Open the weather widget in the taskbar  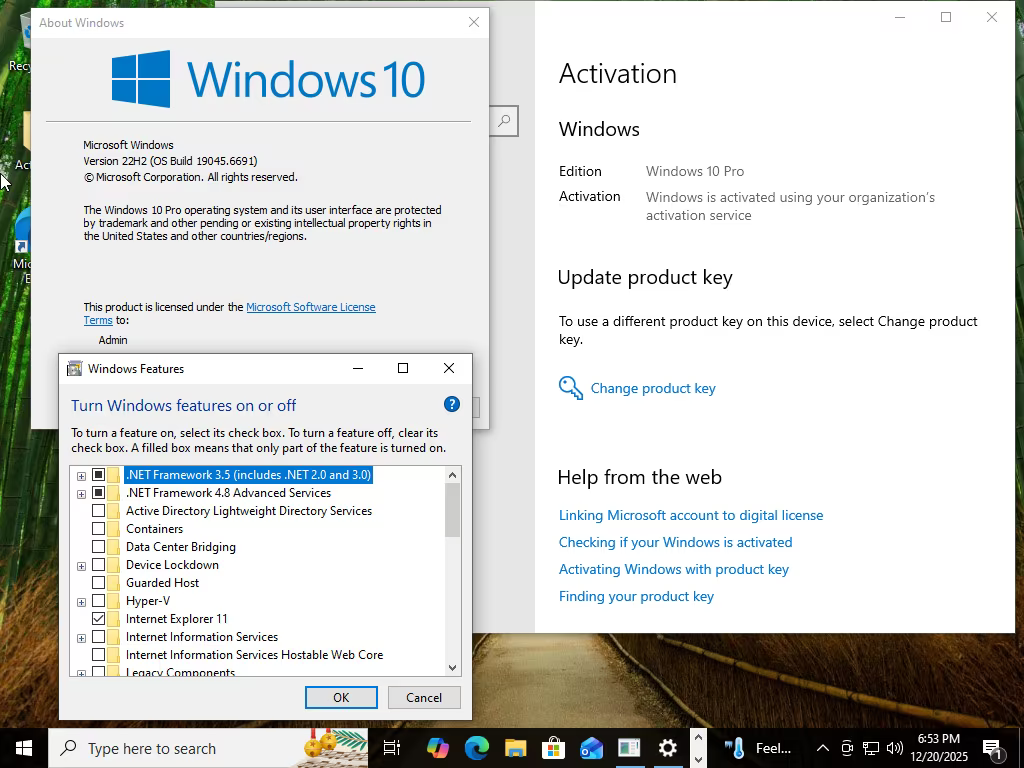pyautogui.click(x=759, y=748)
